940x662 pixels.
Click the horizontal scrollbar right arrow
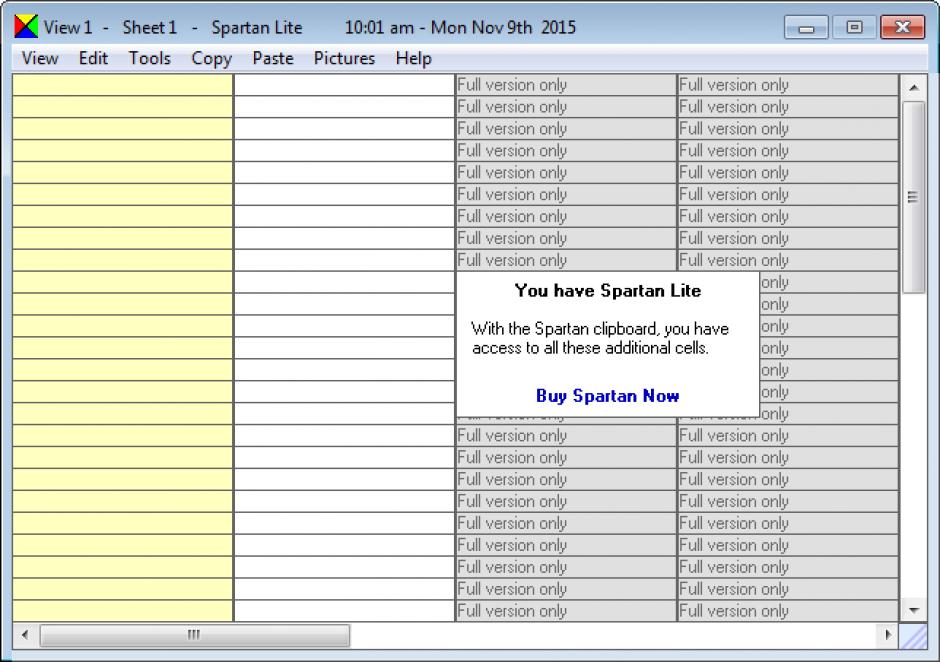point(887,634)
